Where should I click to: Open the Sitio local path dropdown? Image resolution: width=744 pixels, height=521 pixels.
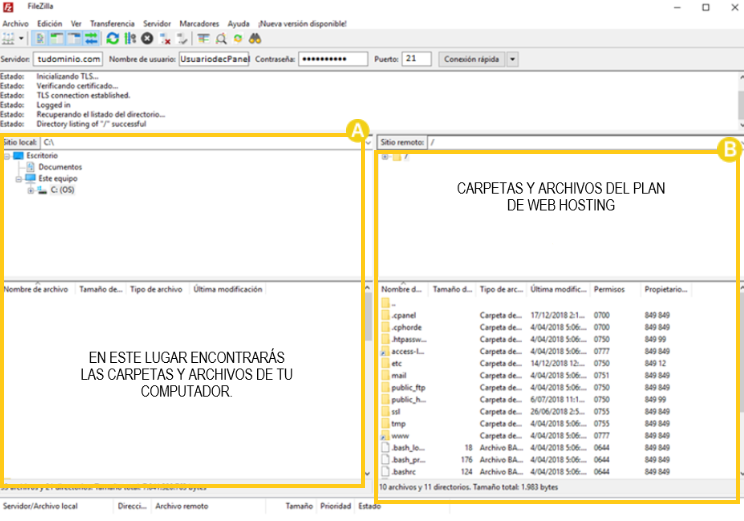(368, 142)
